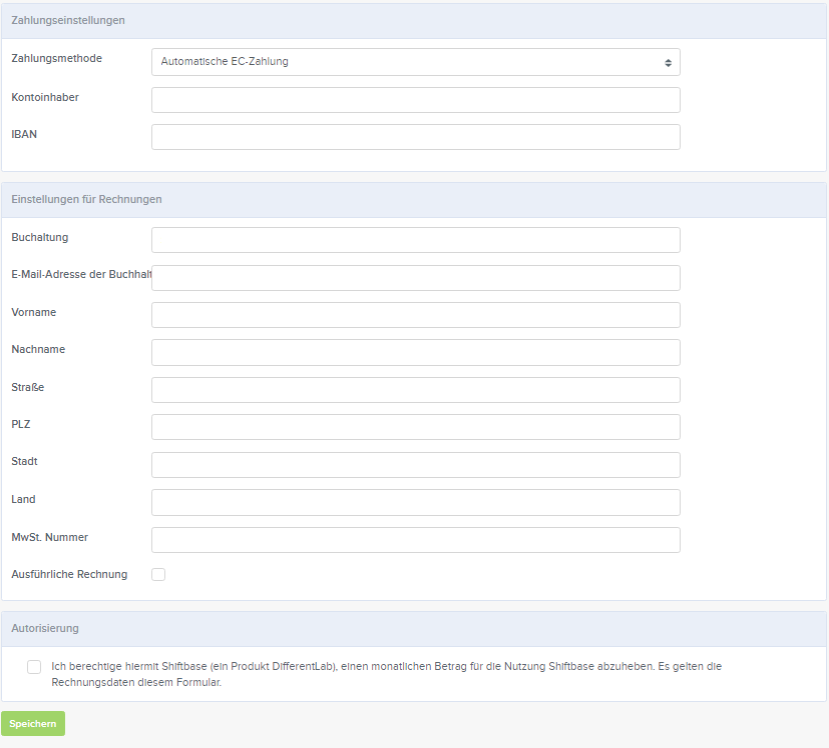
Task: Click the Autorisierung section header
Action: (x=414, y=629)
